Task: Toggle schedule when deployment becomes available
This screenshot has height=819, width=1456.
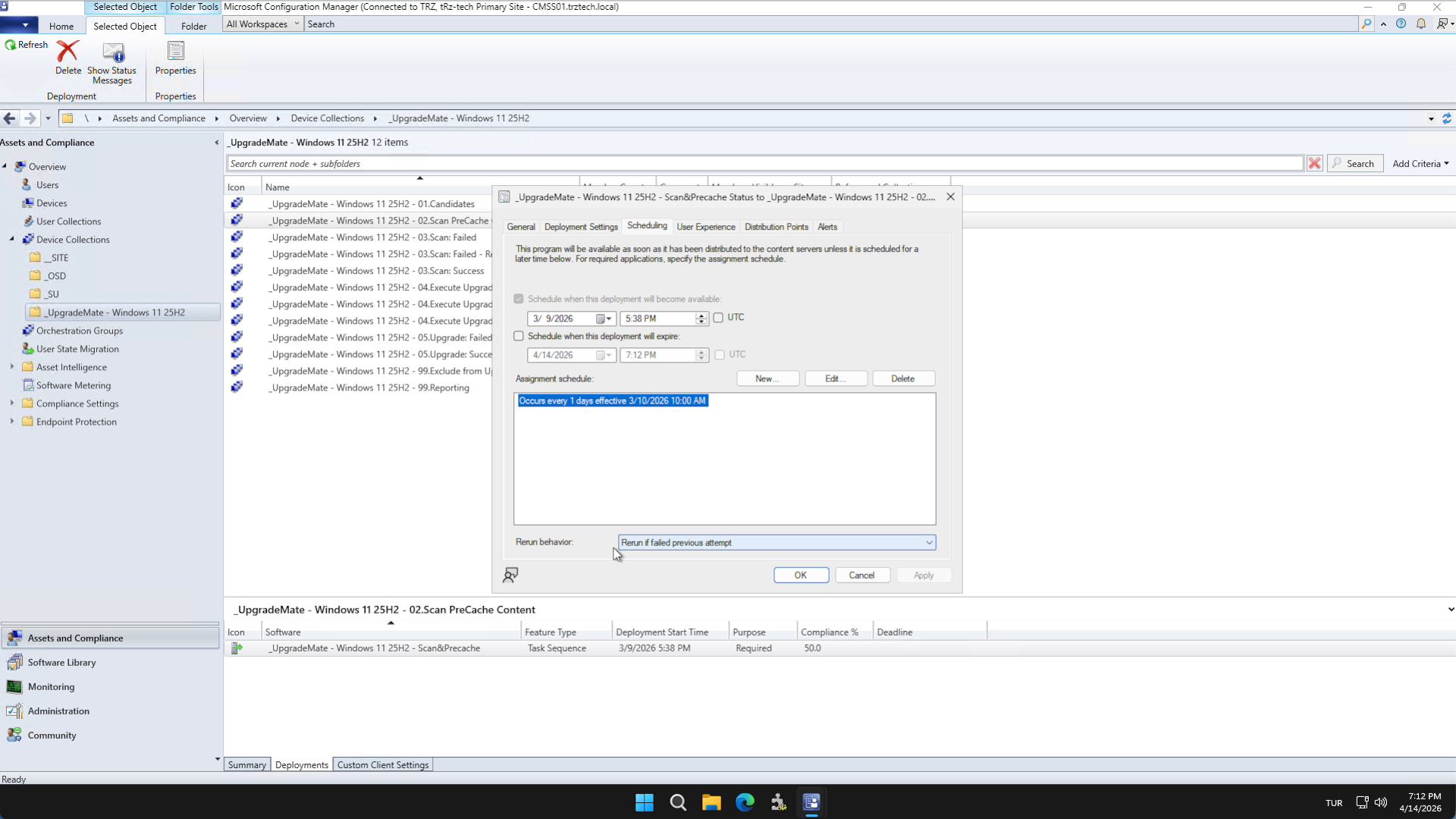Action: pos(519,299)
